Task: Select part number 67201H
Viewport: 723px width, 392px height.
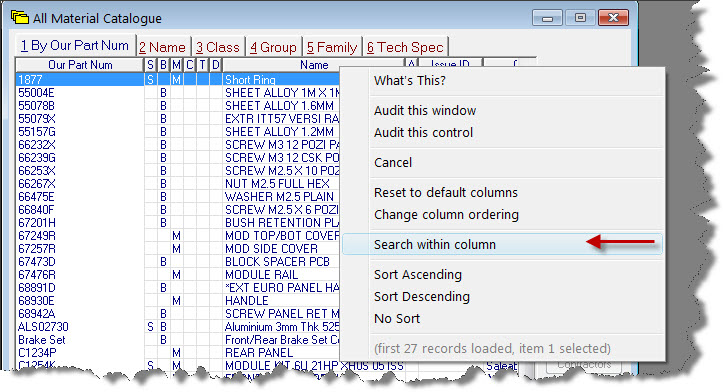Action: 37,223
